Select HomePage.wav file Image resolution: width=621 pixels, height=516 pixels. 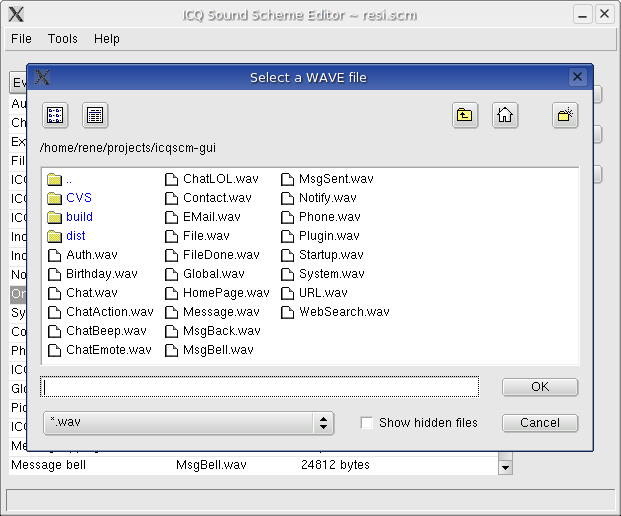[x=217, y=293]
